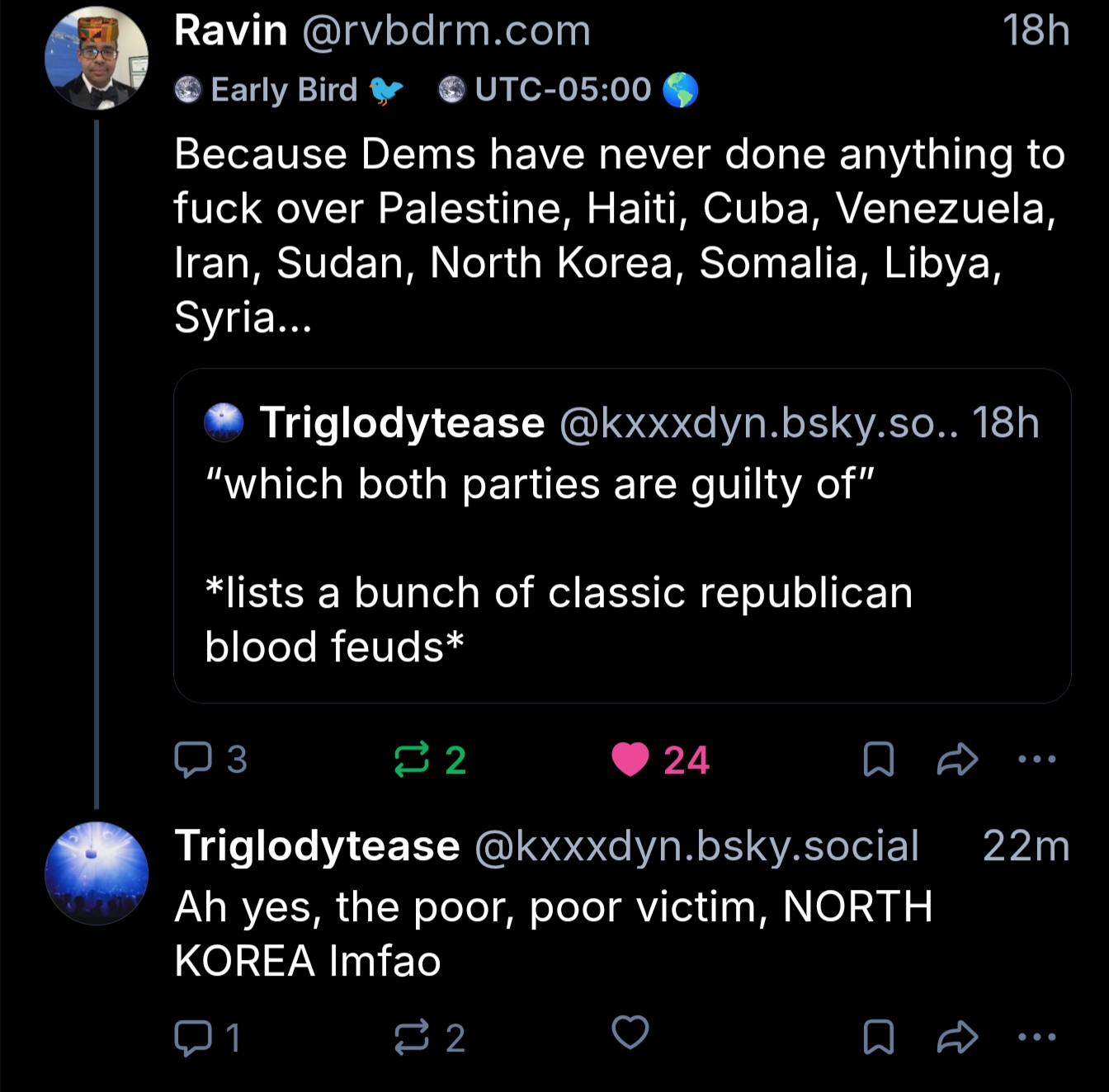Open more options on Ravin's post
The height and width of the screenshot is (1092, 1109).
1036,759
